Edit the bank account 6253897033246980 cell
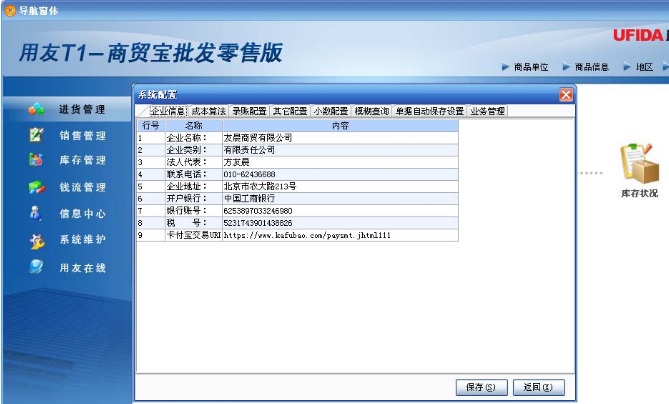Screen dimensions: 669x404 (x=340, y=211)
